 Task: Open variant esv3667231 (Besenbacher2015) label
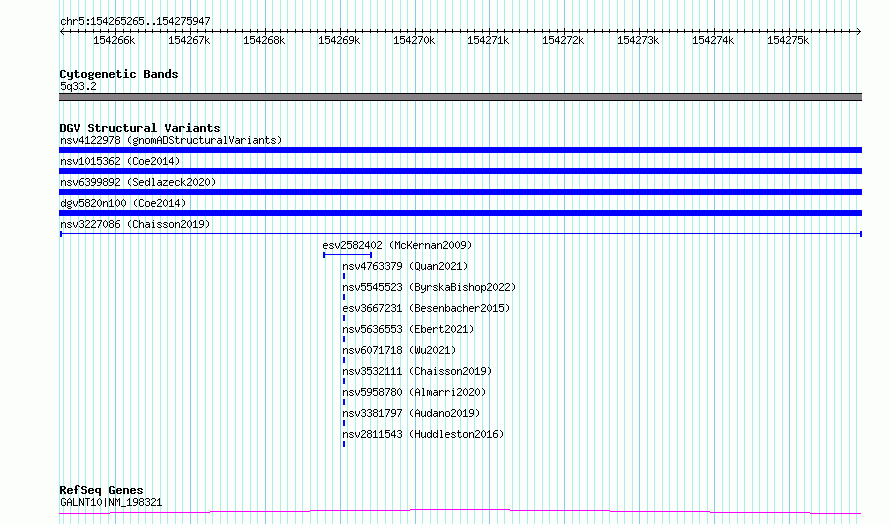pos(426,308)
